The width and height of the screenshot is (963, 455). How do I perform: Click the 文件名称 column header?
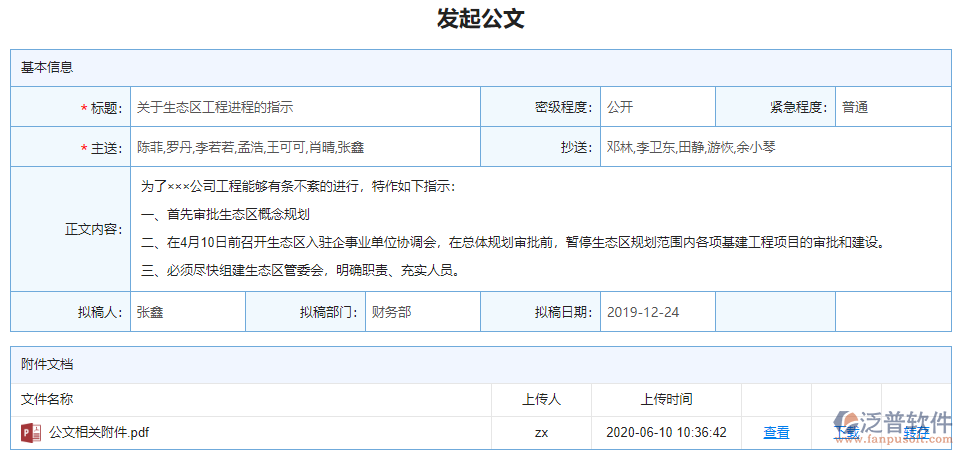(47, 400)
